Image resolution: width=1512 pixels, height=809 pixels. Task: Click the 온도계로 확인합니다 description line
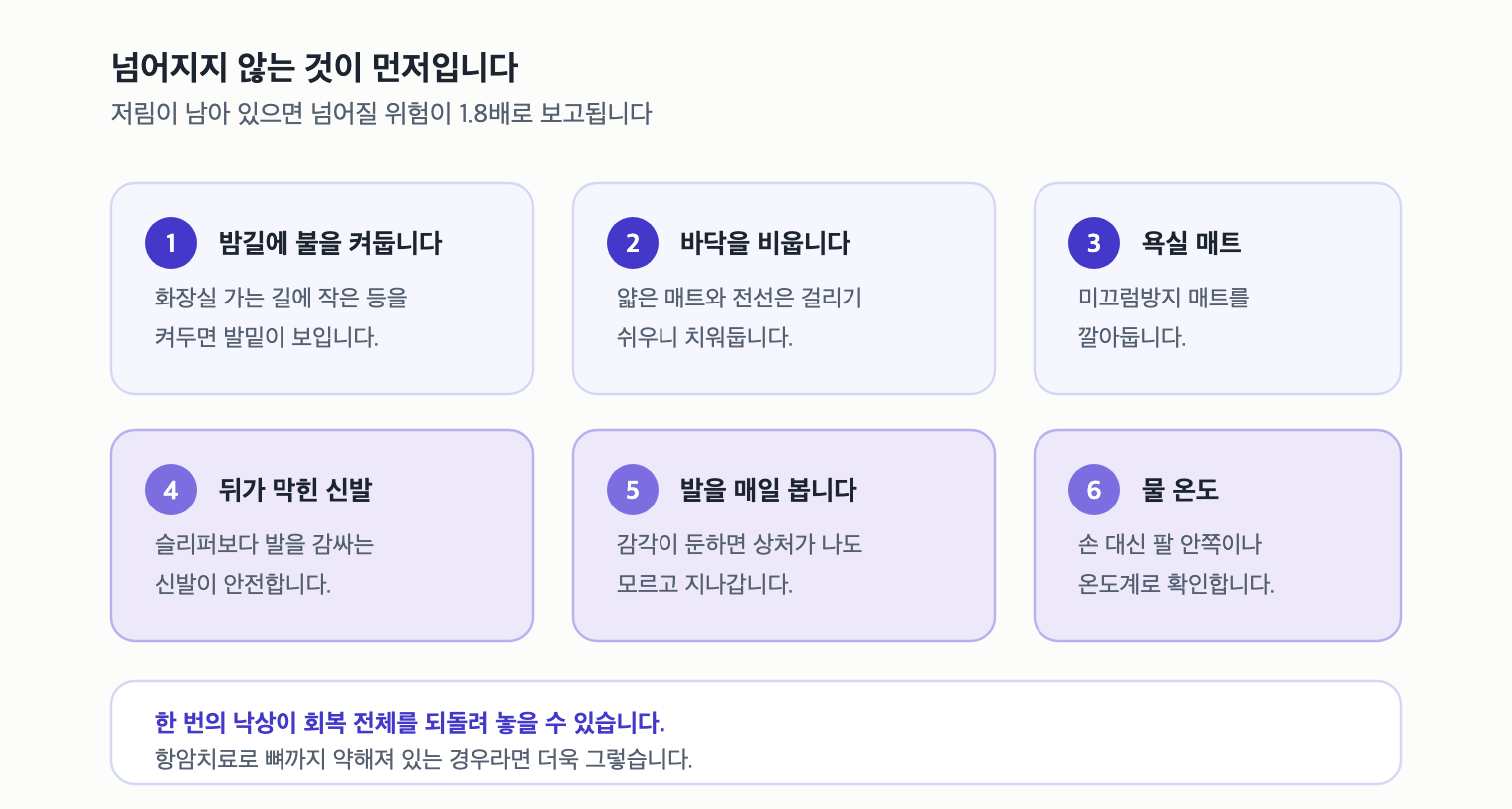(1177, 584)
